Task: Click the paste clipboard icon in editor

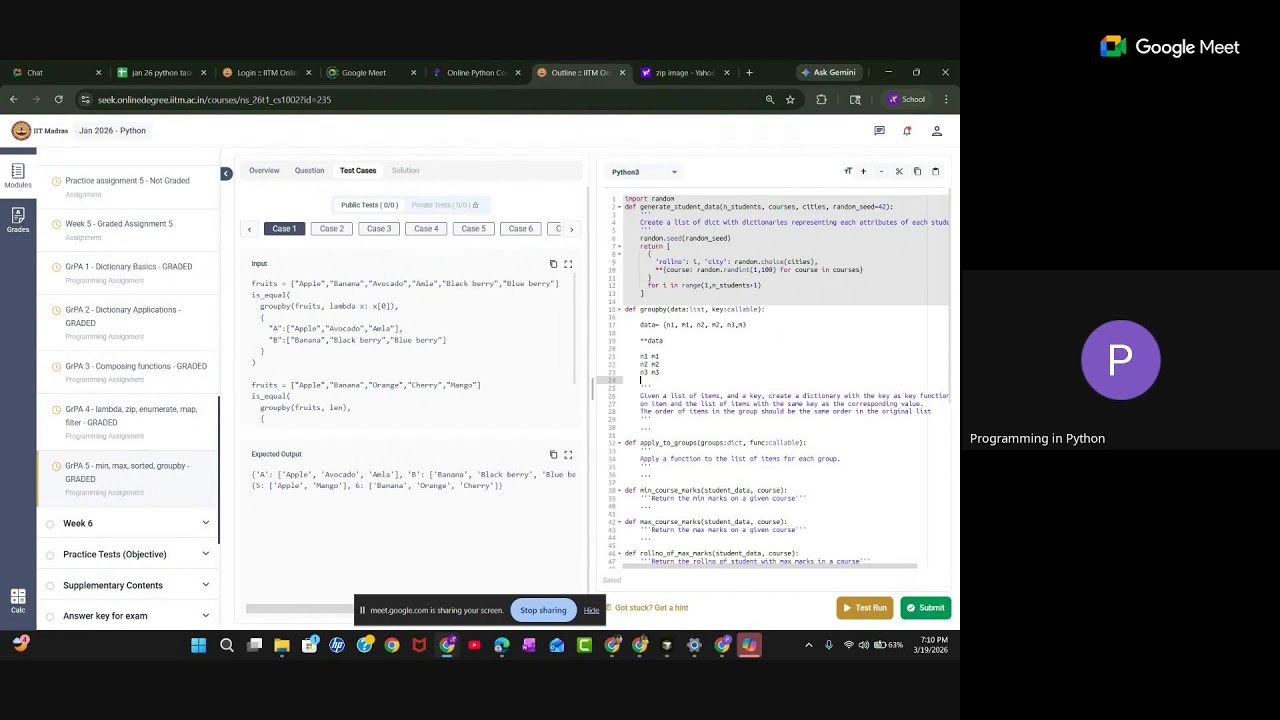Action: click(x=935, y=171)
